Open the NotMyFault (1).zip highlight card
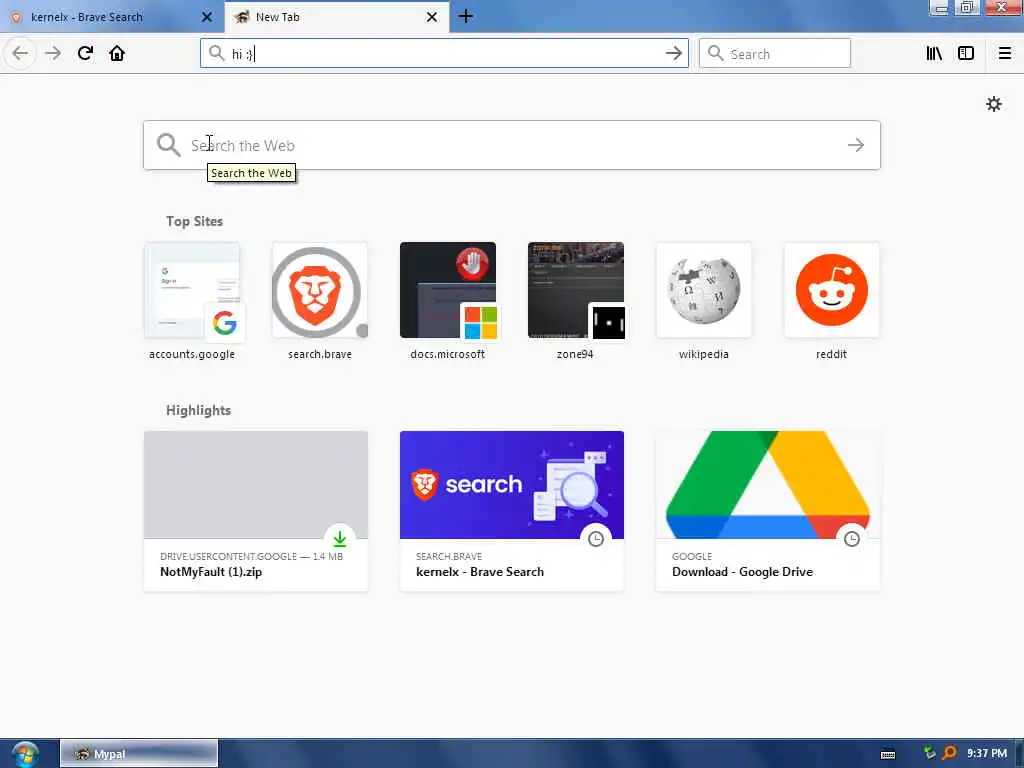 click(256, 511)
